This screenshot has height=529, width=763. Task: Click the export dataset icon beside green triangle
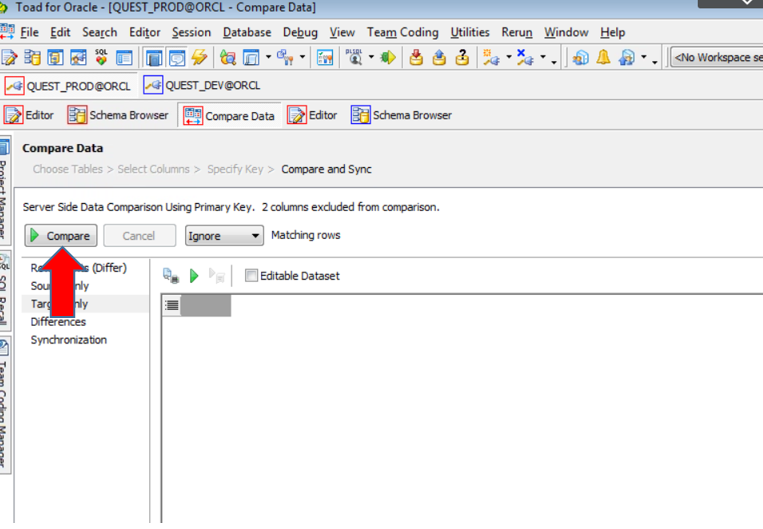point(171,275)
